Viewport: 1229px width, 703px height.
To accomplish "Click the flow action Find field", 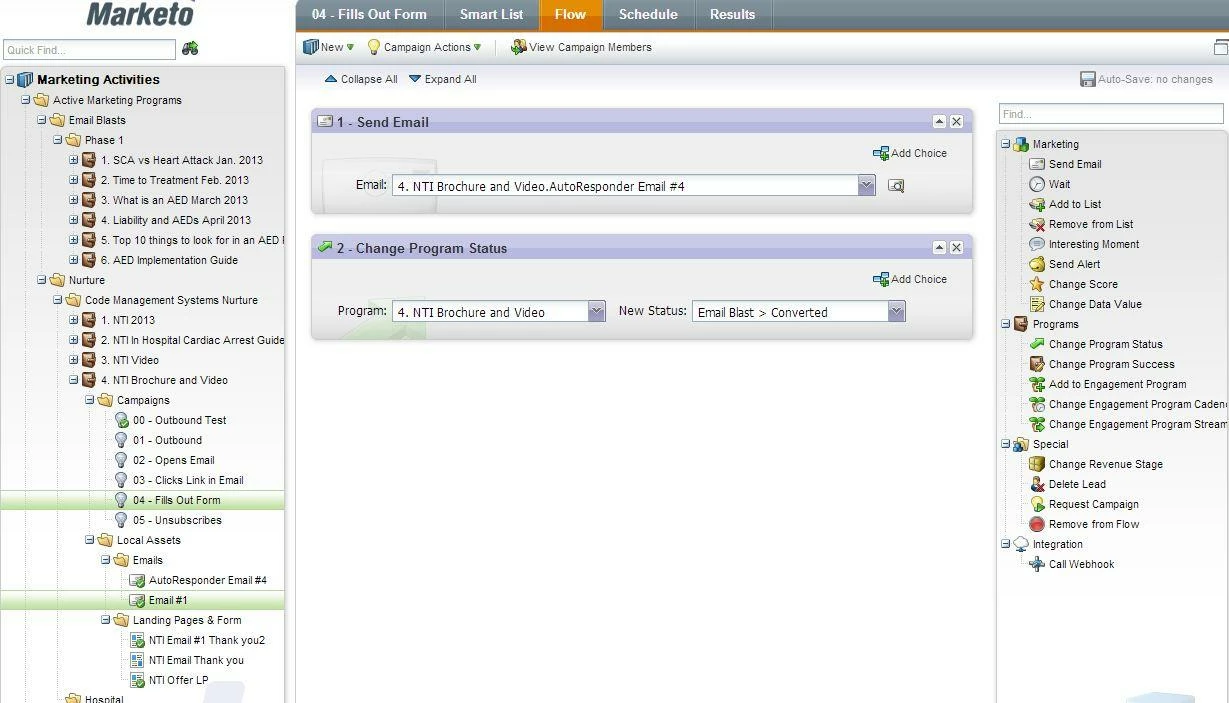I will pyautogui.click(x=1111, y=114).
